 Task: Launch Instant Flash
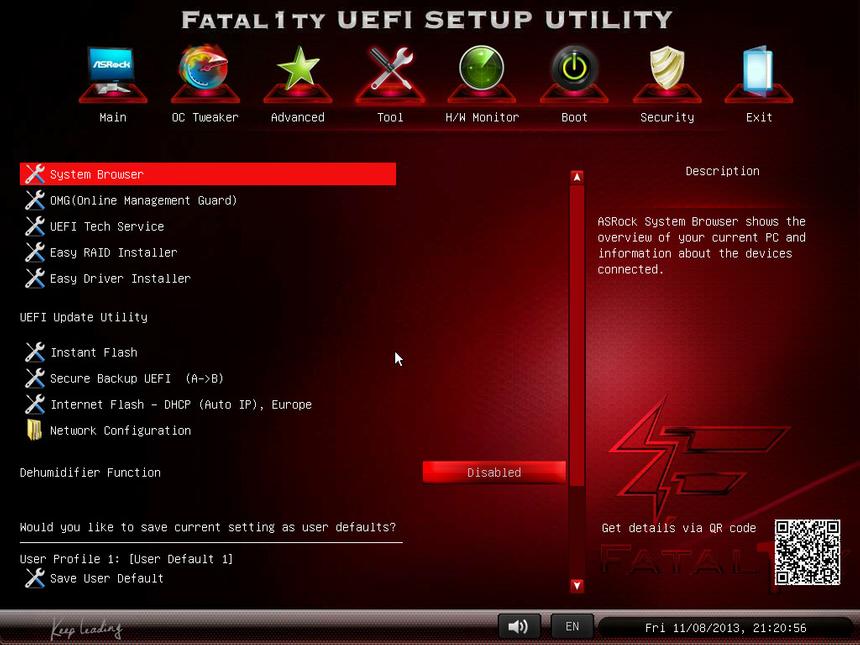(x=94, y=352)
